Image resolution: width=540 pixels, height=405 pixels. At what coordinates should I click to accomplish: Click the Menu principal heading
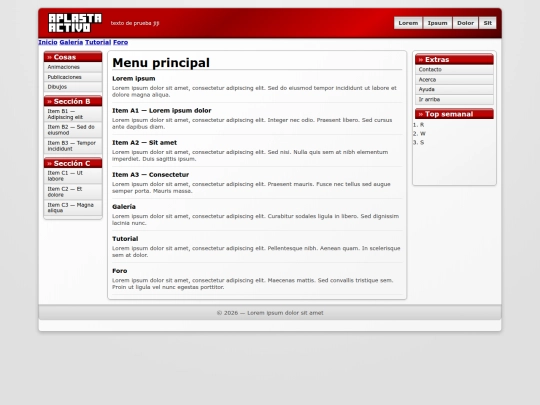[x=161, y=63]
